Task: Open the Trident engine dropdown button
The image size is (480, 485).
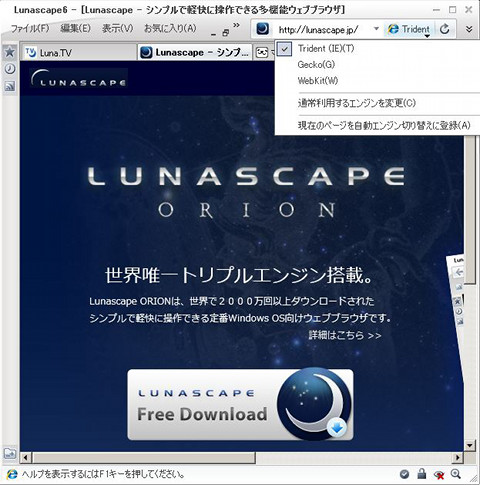Action: tap(410, 29)
